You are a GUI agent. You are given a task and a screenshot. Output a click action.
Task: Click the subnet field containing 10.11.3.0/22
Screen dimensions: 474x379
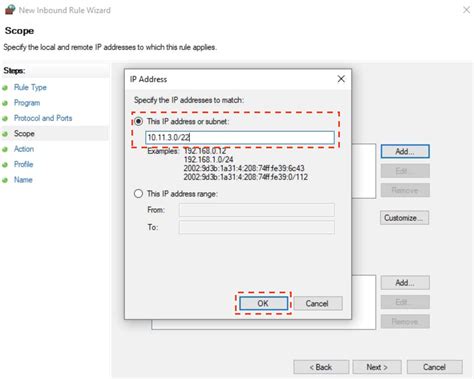pyautogui.click(x=240, y=137)
